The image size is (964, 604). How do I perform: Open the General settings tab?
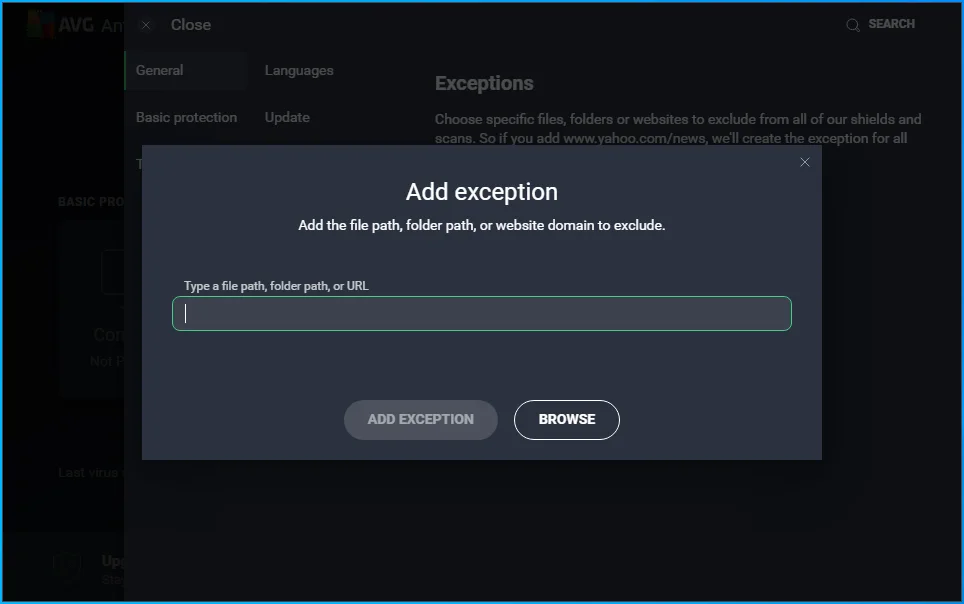[186, 71]
